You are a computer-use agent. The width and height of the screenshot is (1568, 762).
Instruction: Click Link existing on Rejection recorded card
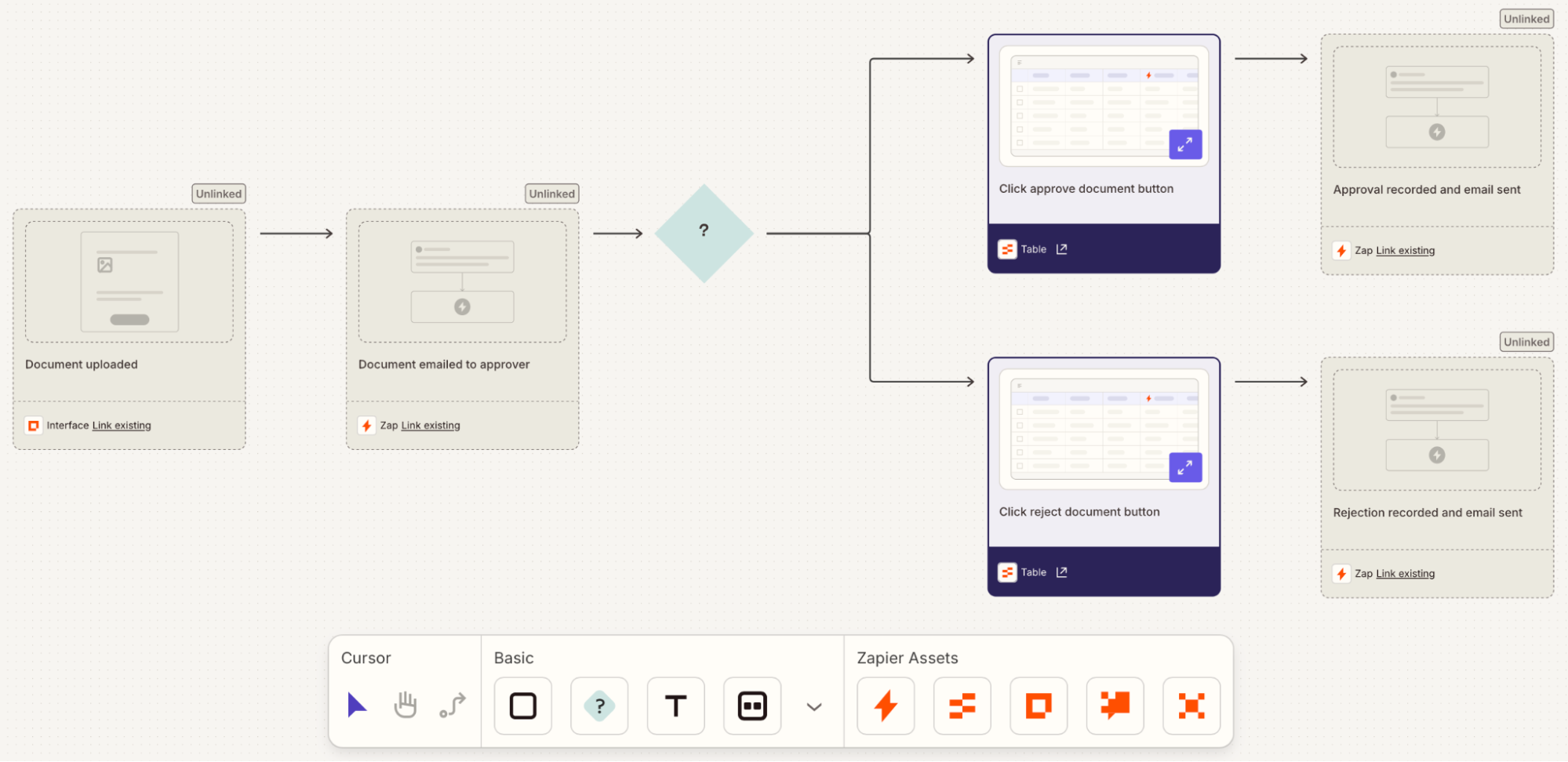tap(1405, 573)
